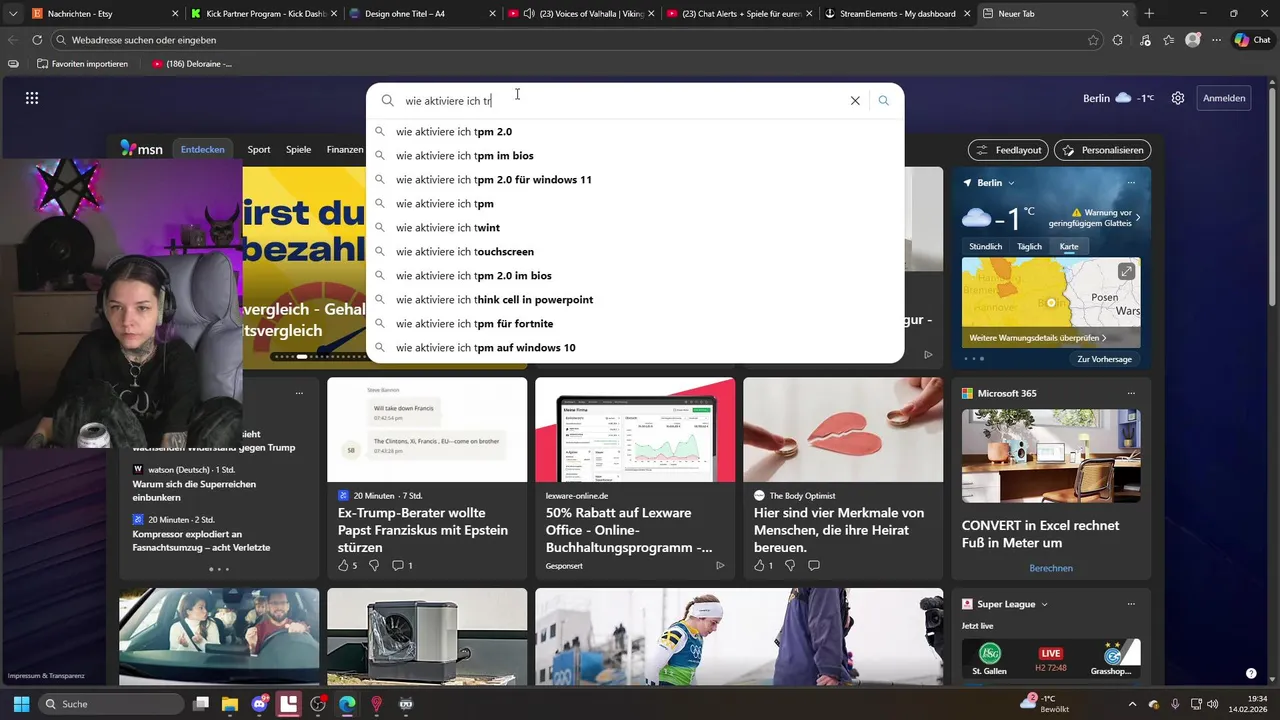Open comments on Ex-Trump-Berater article

tap(402, 566)
